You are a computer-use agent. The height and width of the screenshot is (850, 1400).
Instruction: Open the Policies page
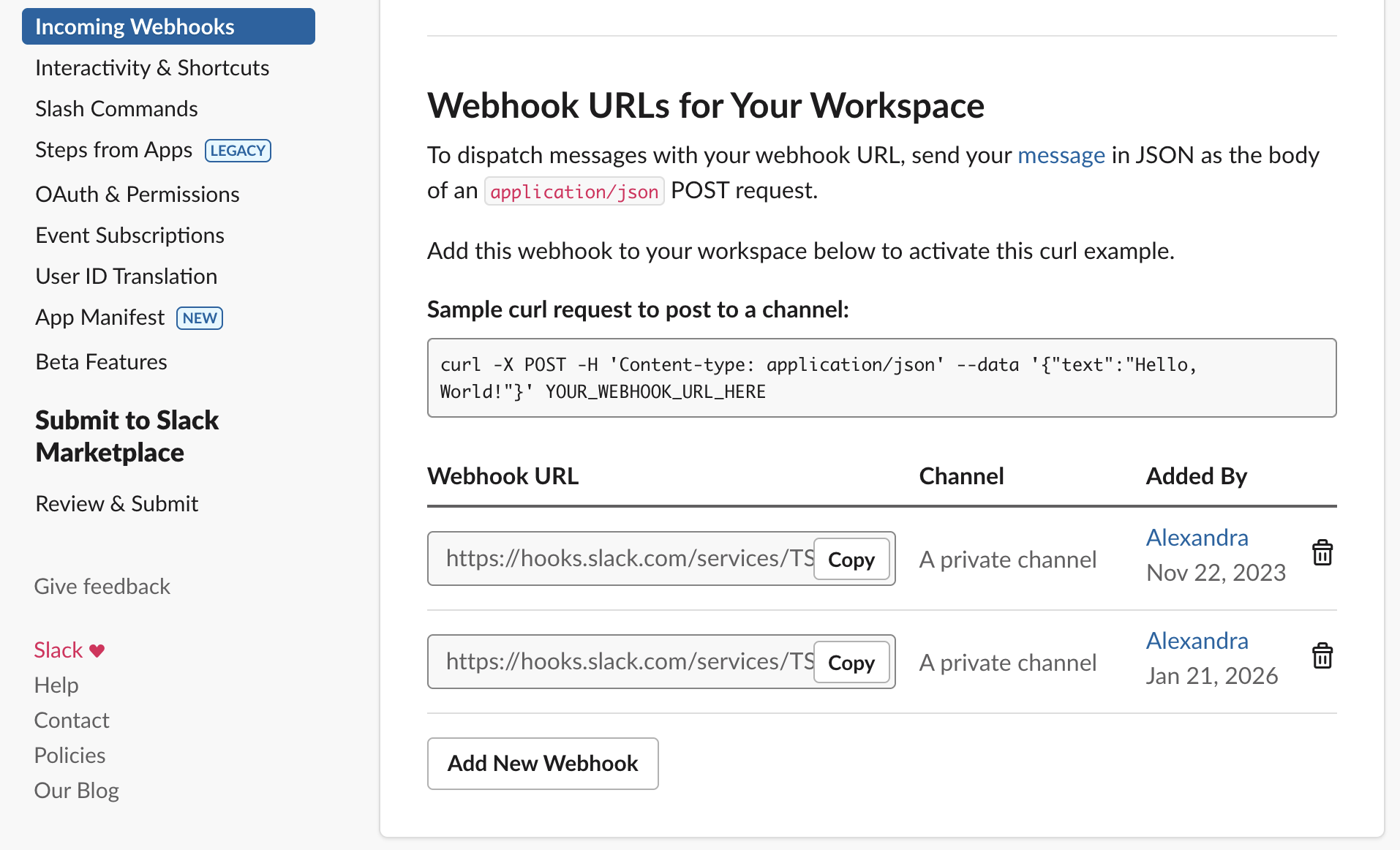(69, 754)
